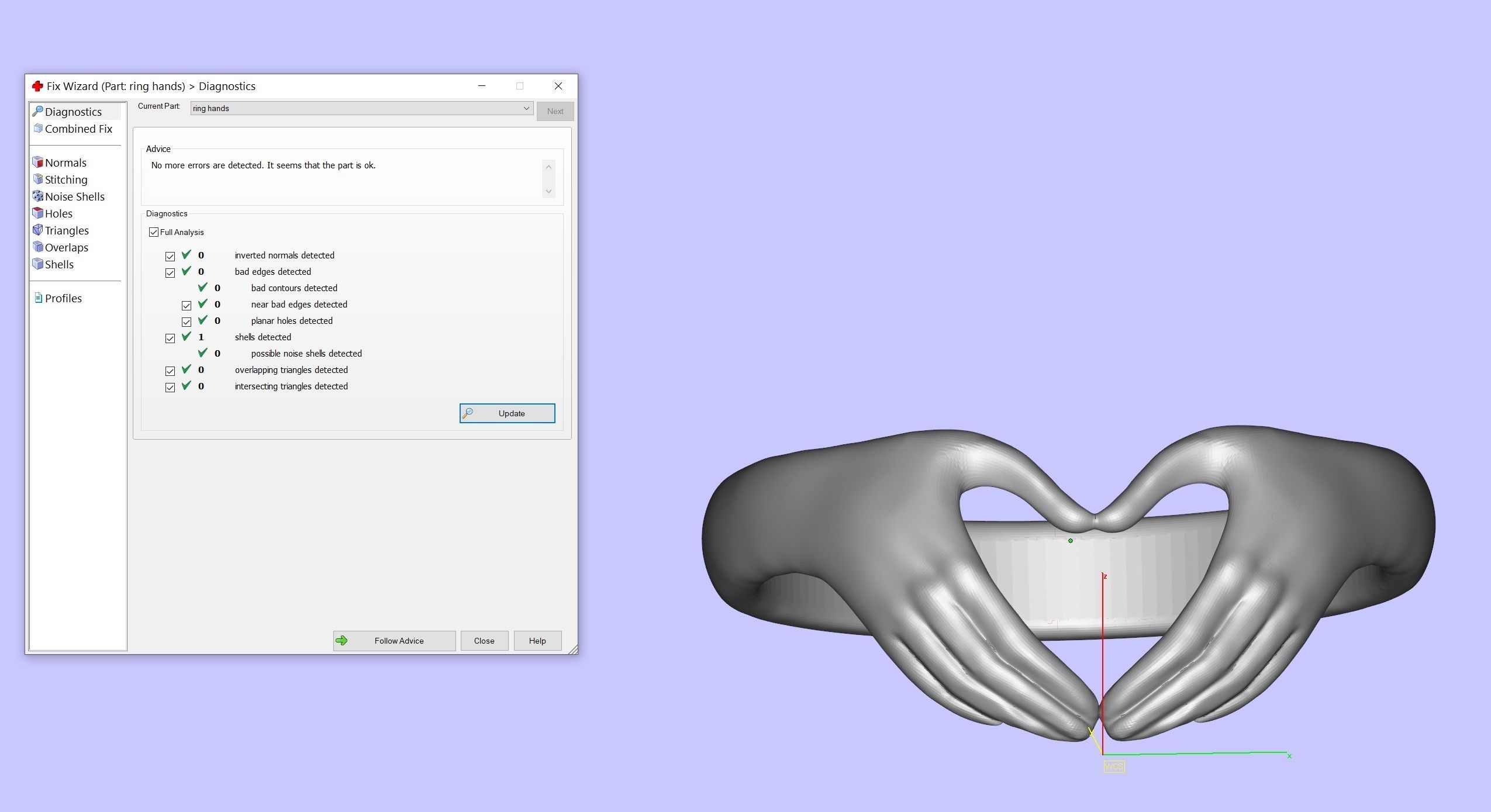
Task: Click 'intersecting triangles detected' text
Action: tap(291, 386)
